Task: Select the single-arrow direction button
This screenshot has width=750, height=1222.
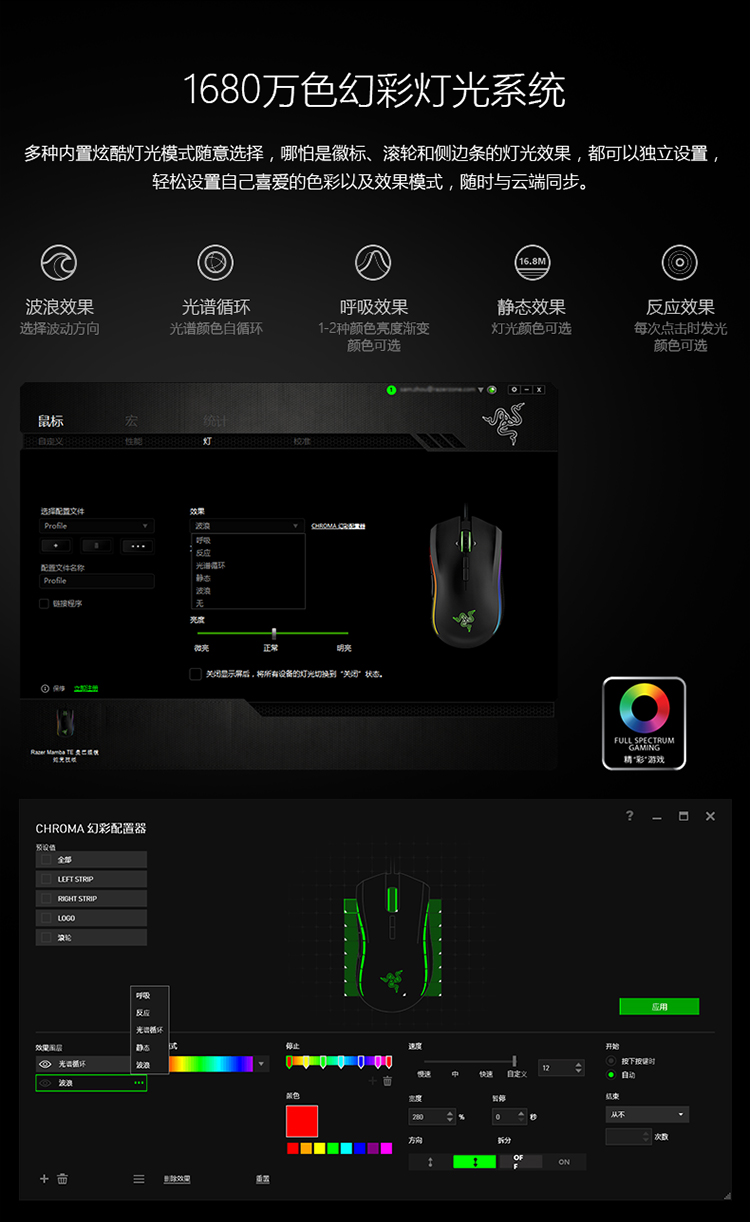Action: (430, 1162)
